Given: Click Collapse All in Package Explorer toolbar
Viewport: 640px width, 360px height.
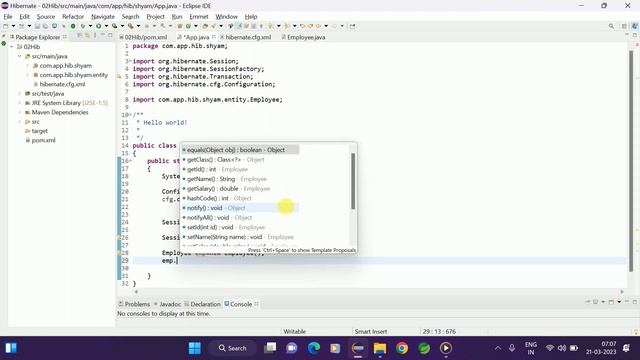Looking at the screenshot, I should click(x=80, y=36).
